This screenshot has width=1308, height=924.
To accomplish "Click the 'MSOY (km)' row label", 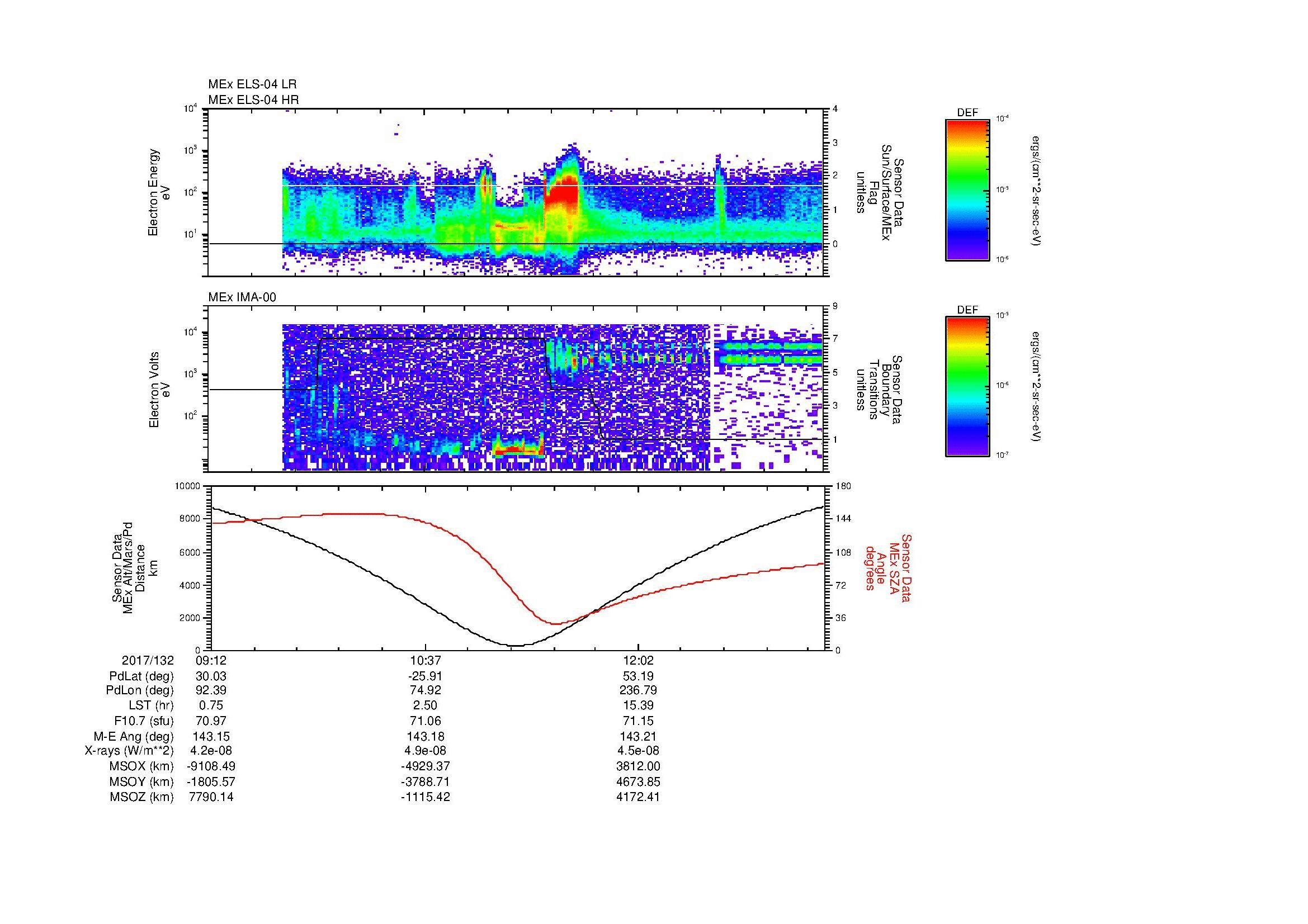I will (x=142, y=782).
